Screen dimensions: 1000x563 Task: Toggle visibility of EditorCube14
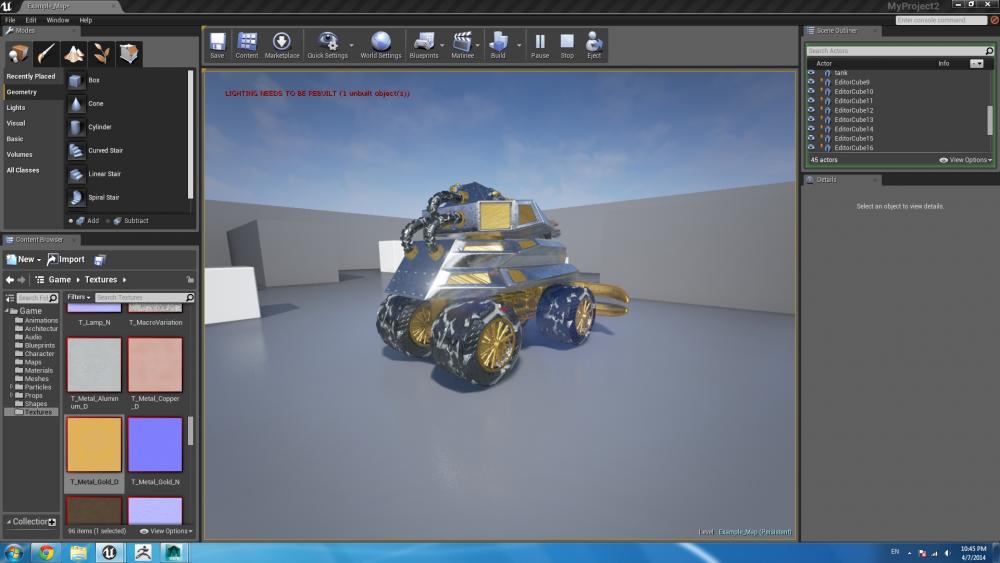tap(811, 129)
